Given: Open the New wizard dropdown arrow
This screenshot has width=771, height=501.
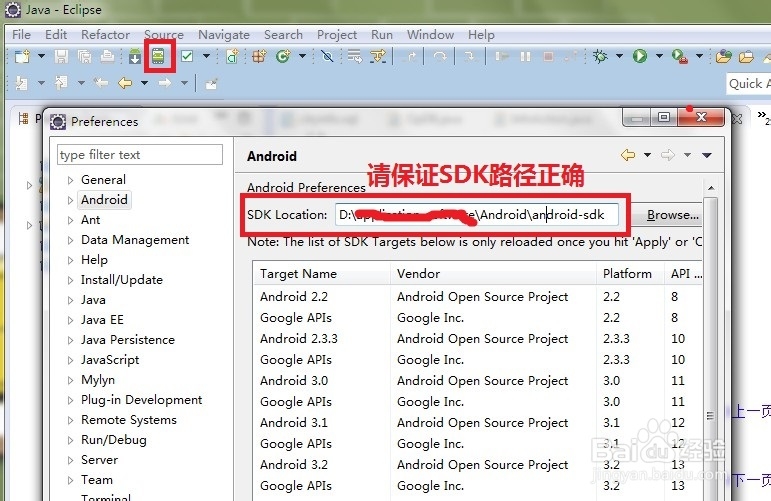Looking at the screenshot, I should pyautogui.click(x=41, y=57).
